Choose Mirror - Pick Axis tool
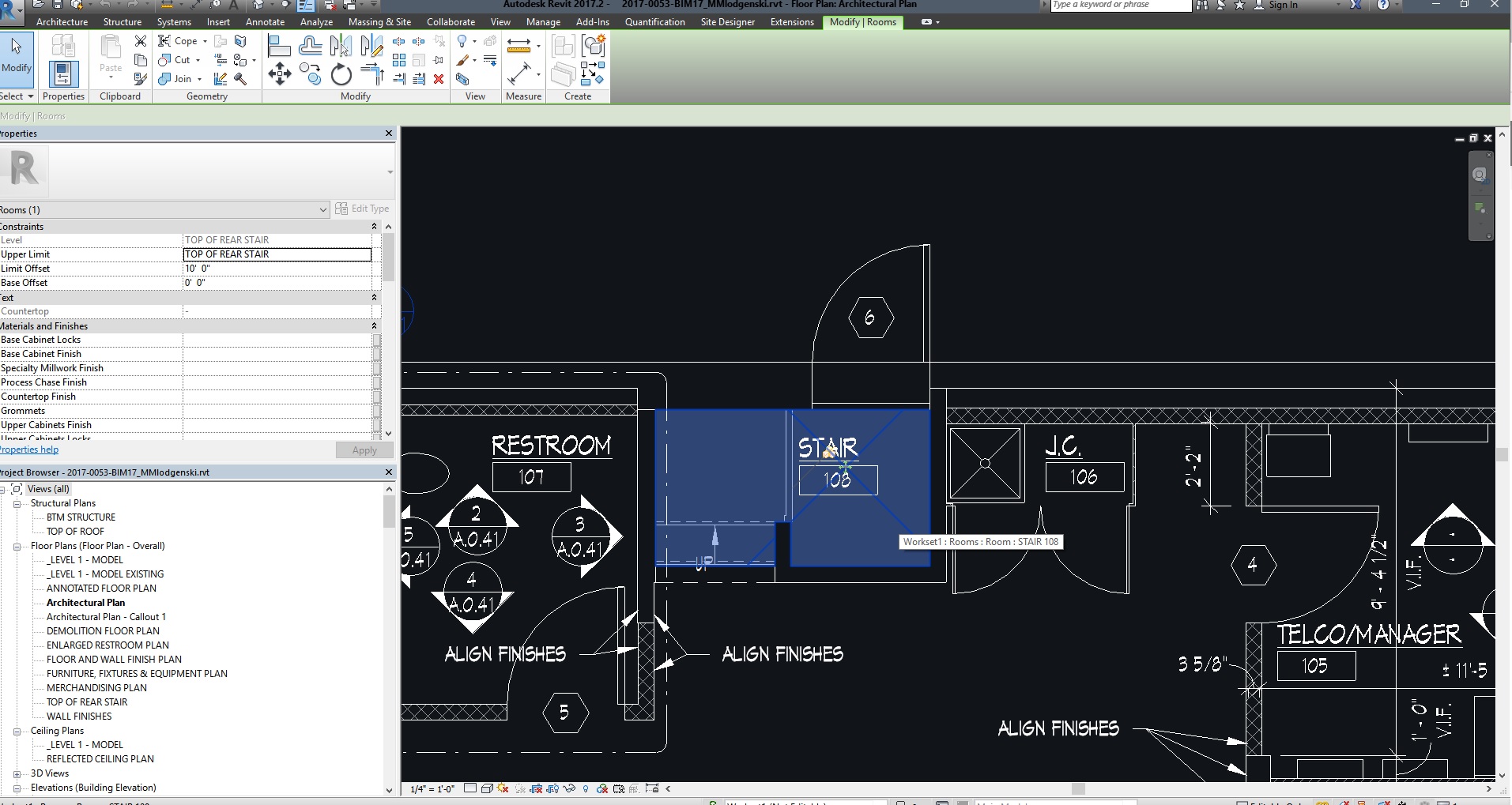Screen dimensions: 1512x805 (x=341, y=47)
